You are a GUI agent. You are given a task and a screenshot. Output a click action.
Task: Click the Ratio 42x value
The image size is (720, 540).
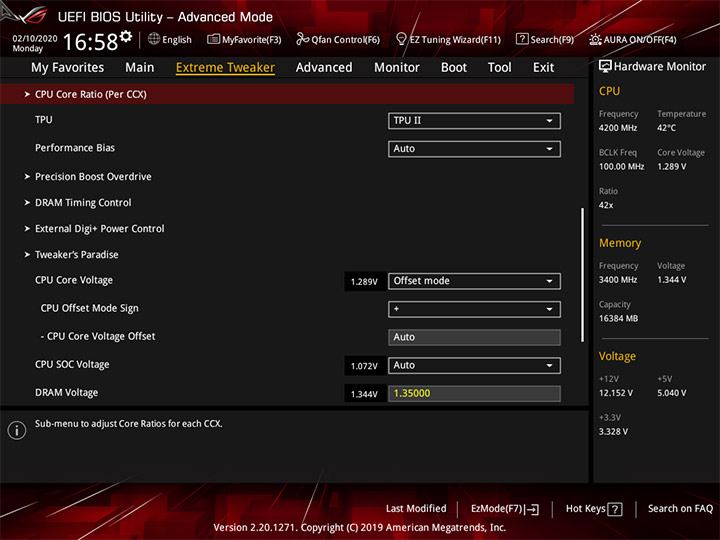[x=606, y=205]
